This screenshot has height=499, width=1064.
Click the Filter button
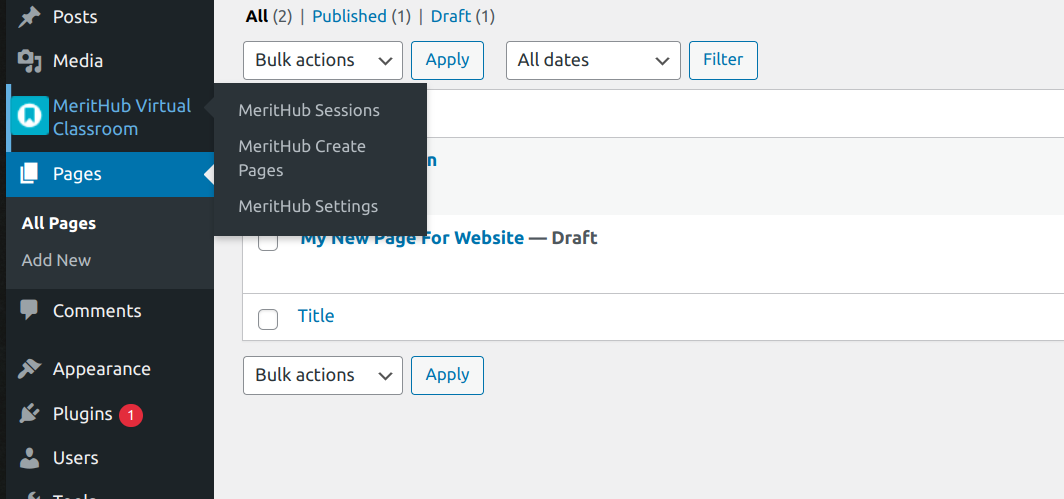point(723,60)
